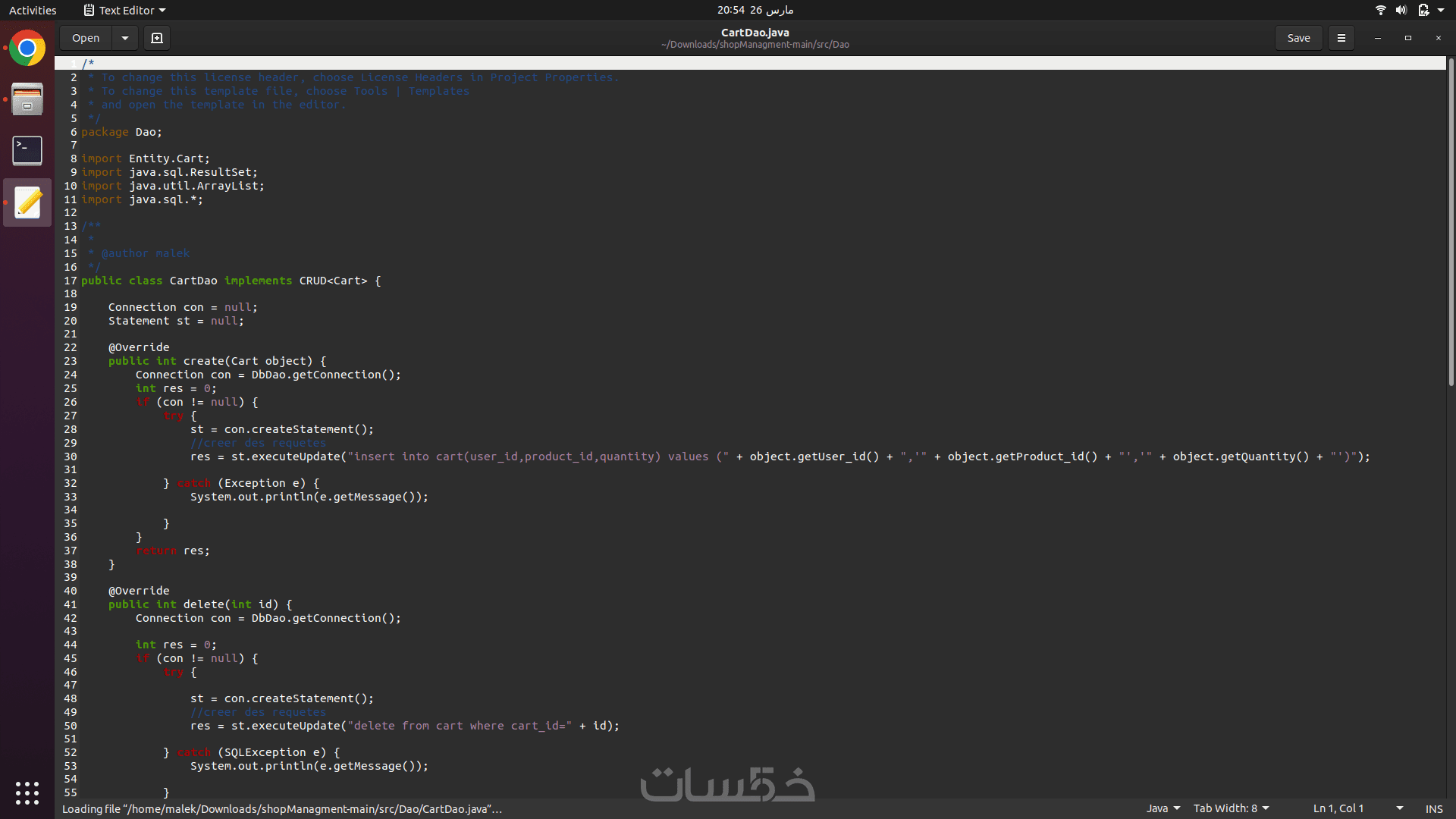This screenshot has width=1456, height=819.
Task: Open the Files manager dock icon
Action: 27,99
